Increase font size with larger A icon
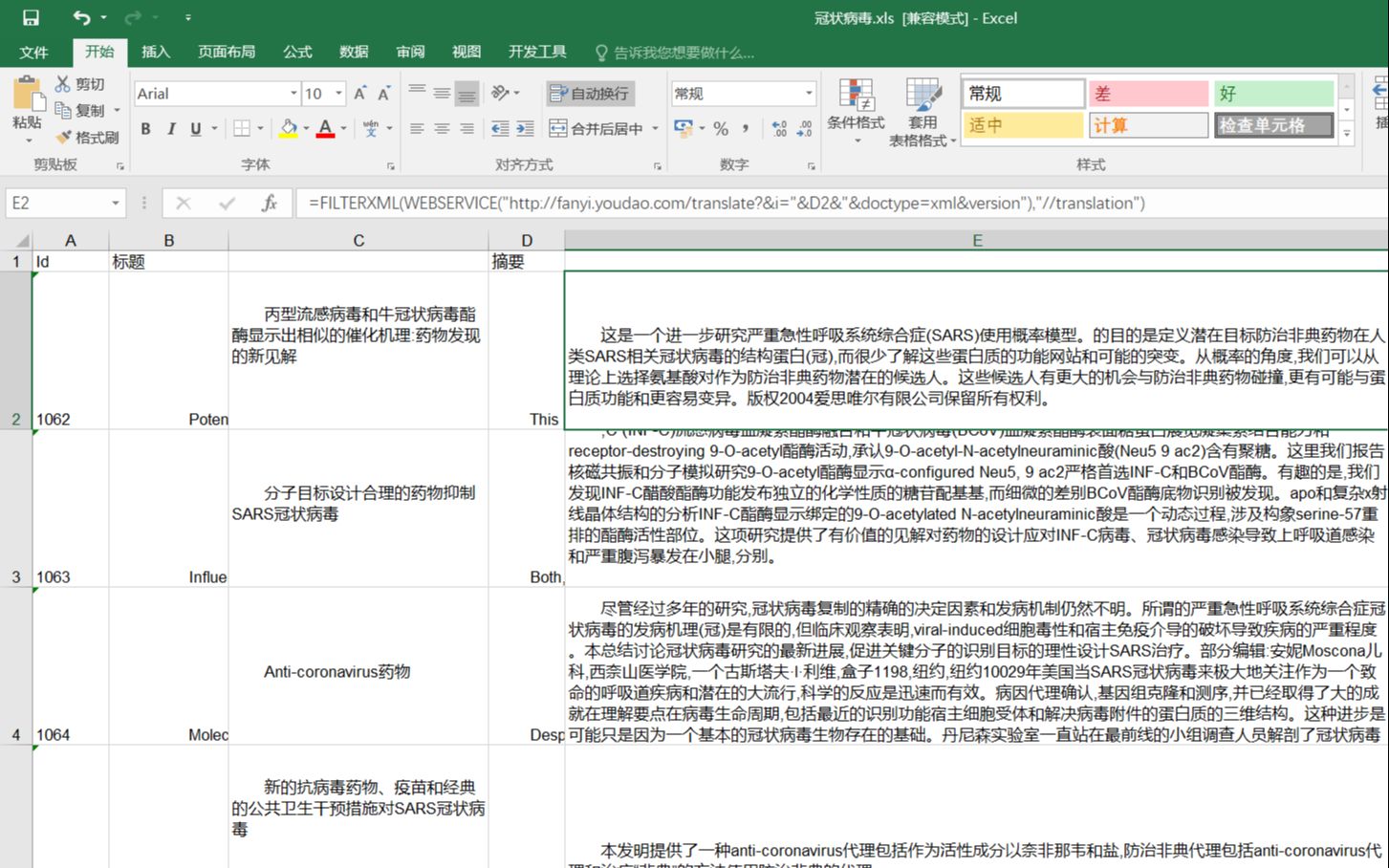 pyautogui.click(x=360, y=94)
